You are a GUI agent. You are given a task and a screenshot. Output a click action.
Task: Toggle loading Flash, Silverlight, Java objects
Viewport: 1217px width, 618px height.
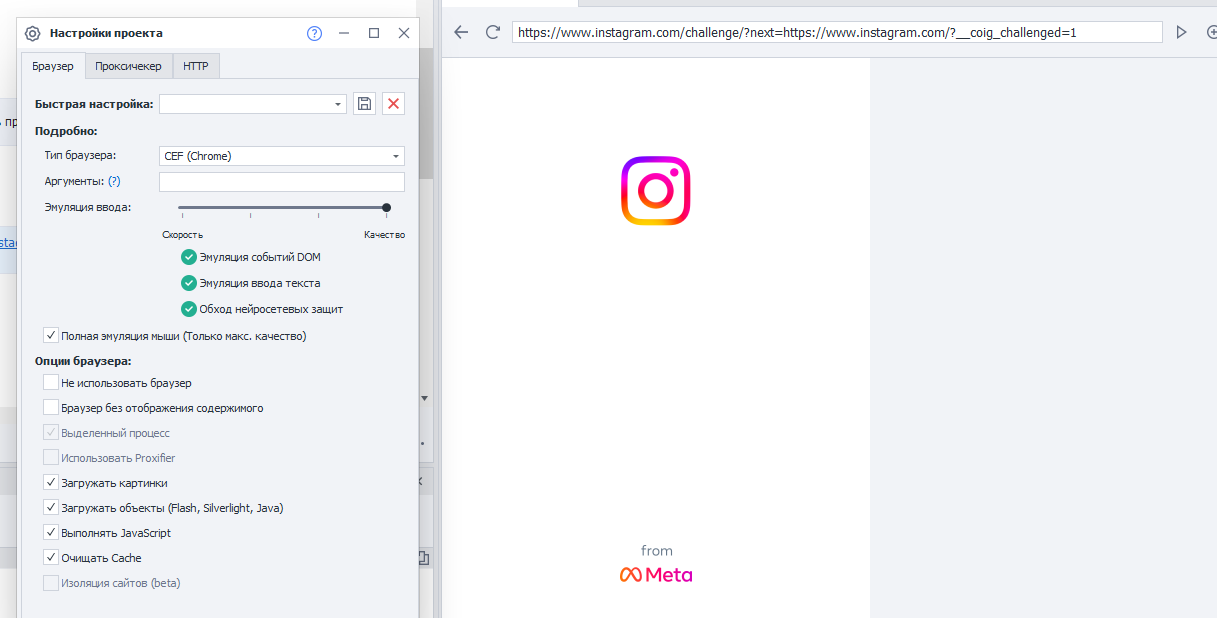pyautogui.click(x=51, y=508)
